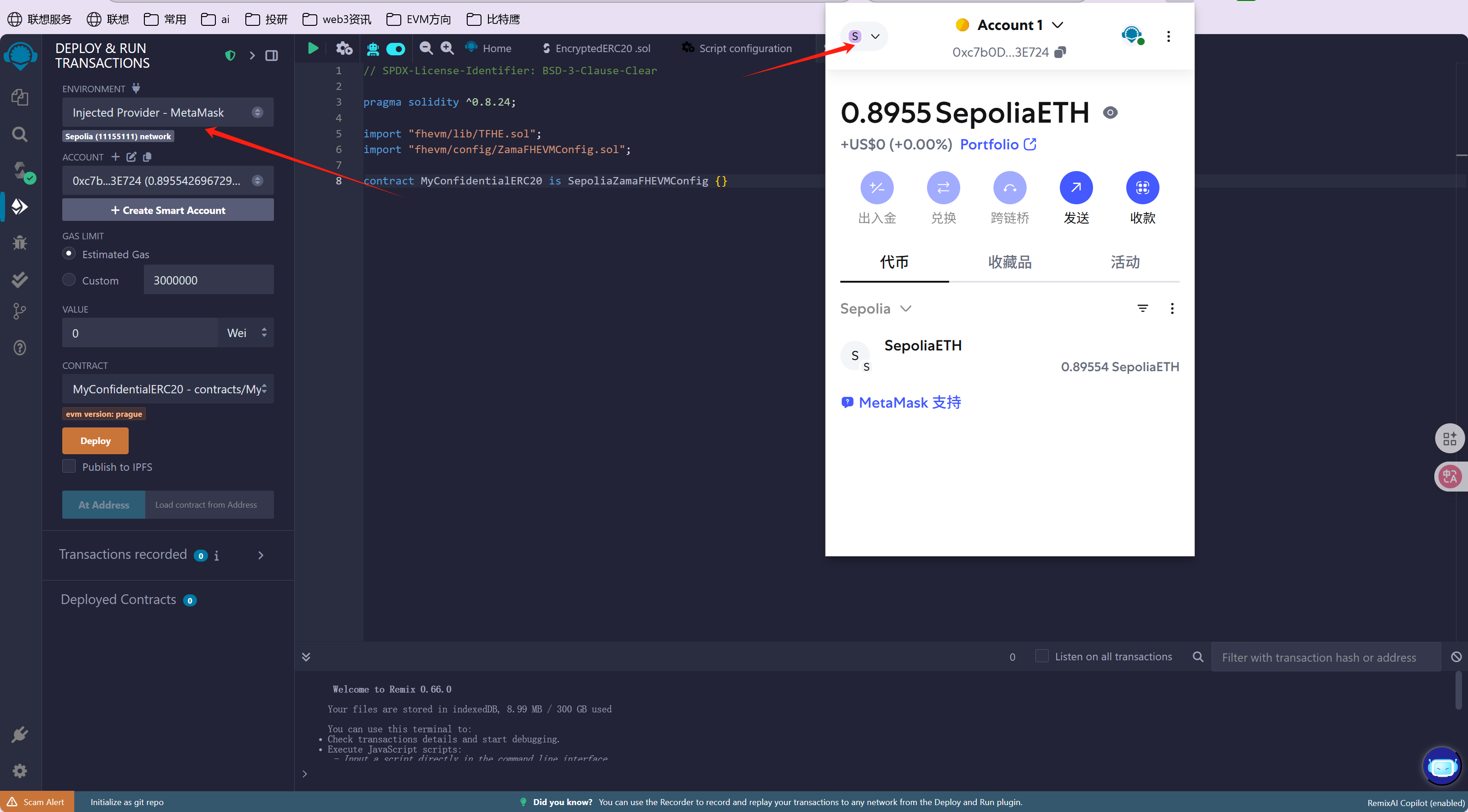Image resolution: width=1468 pixels, height=812 pixels.
Task: Open run configuration gears icon
Action: 344,48
